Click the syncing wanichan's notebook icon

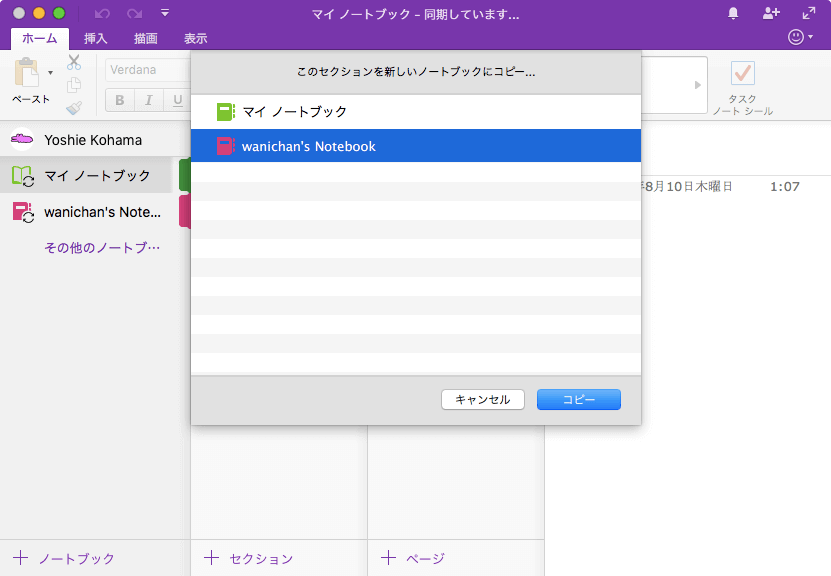(23, 212)
